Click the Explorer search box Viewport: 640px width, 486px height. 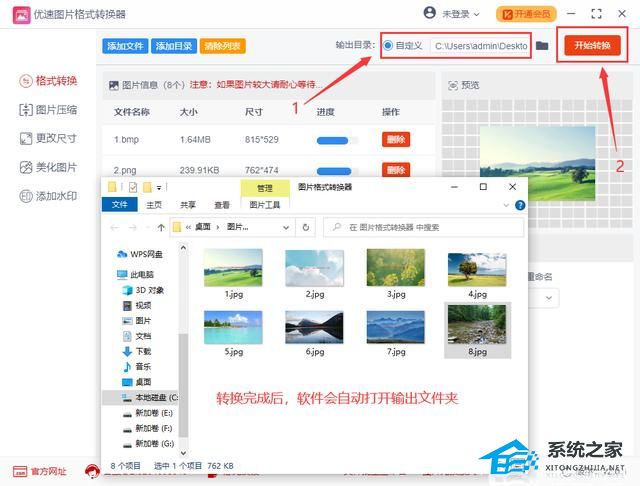pos(423,227)
